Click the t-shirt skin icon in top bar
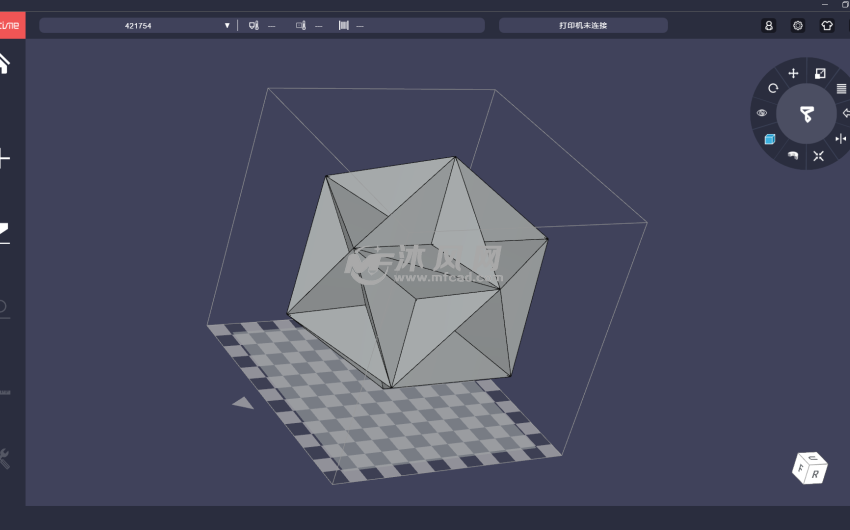The image size is (850, 530). pyautogui.click(x=827, y=25)
